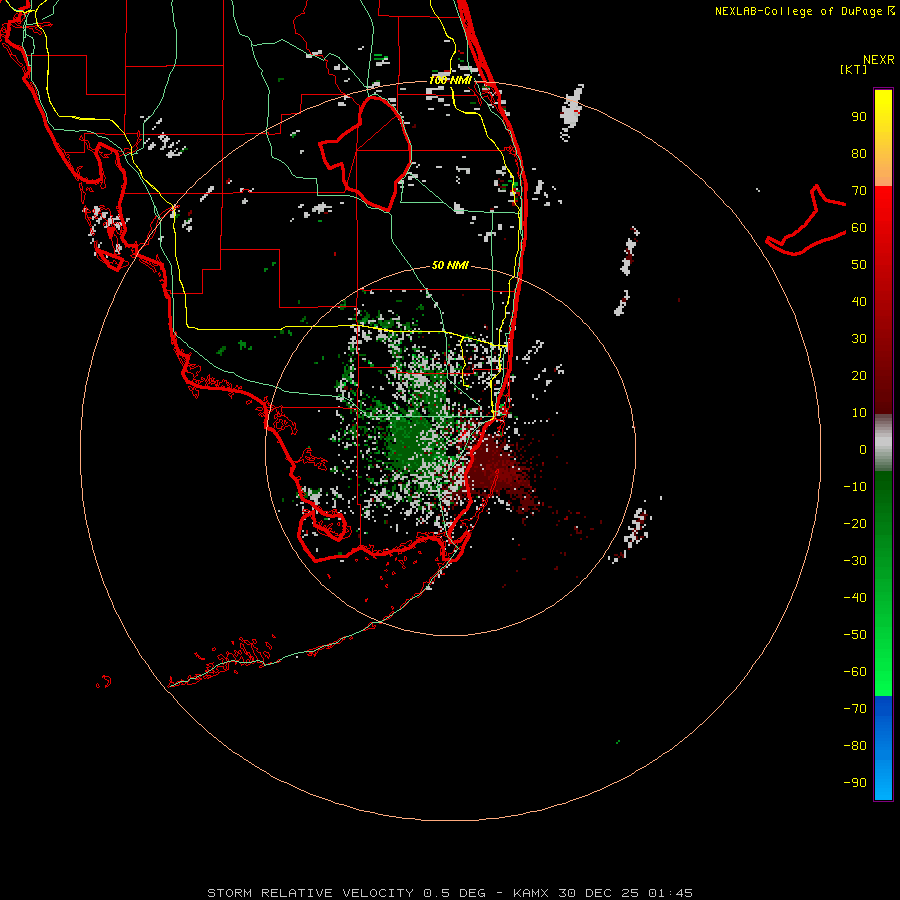Click the -30 scale value
The image size is (900, 900).
(x=855, y=561)
